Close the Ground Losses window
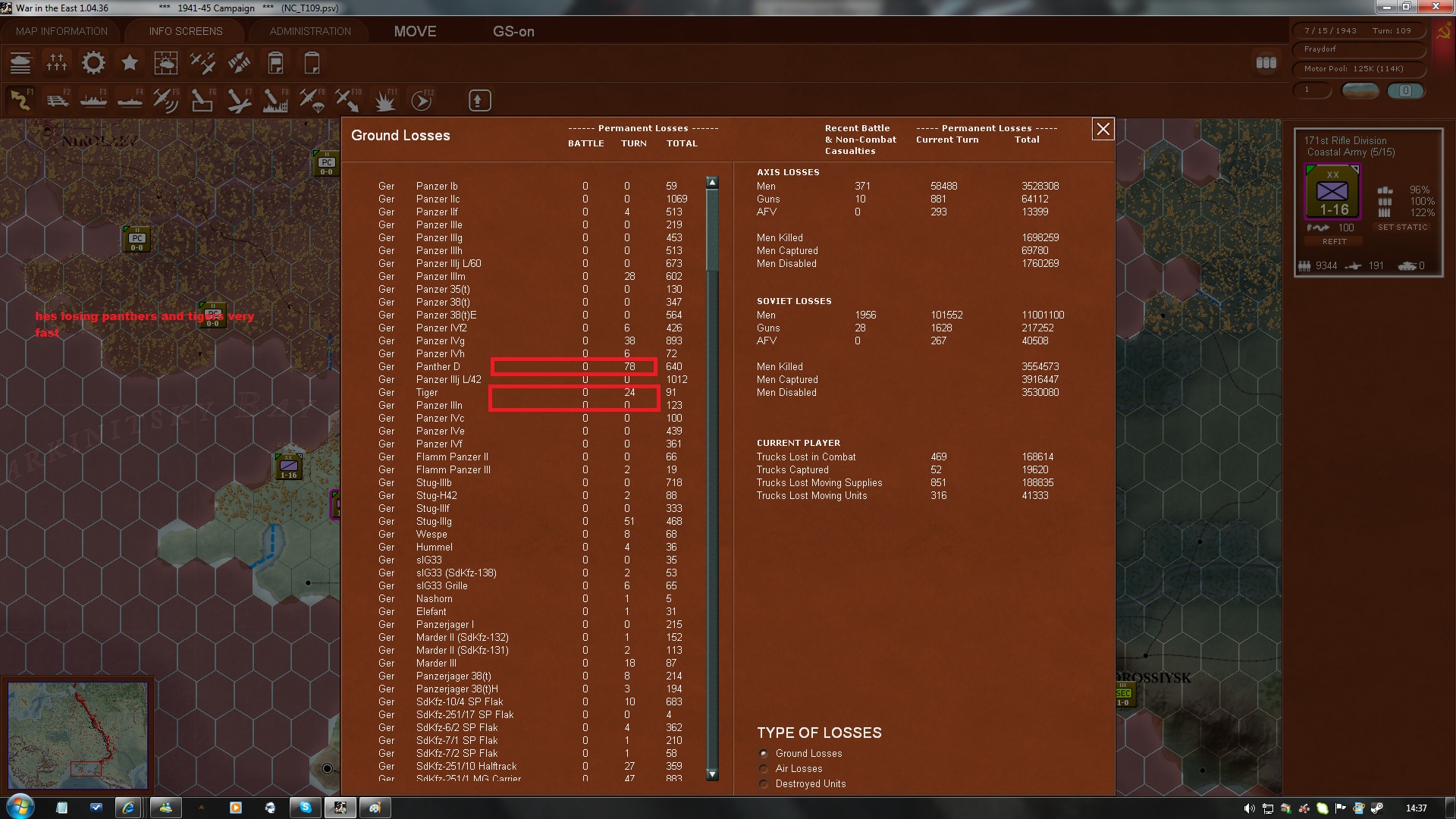Image resolution: width=1456 pixels, height=819 pixels. click(1103, 130)
